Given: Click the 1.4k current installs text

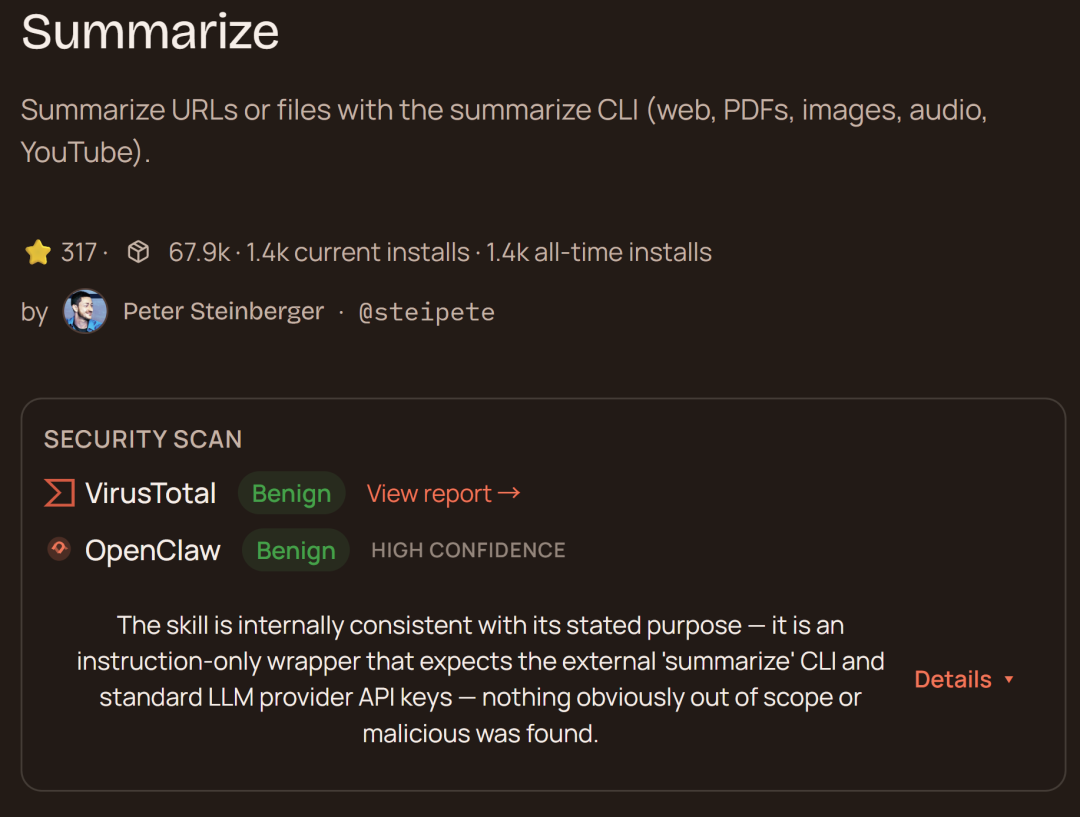Looking at the screenshot, I should (358, 253).
